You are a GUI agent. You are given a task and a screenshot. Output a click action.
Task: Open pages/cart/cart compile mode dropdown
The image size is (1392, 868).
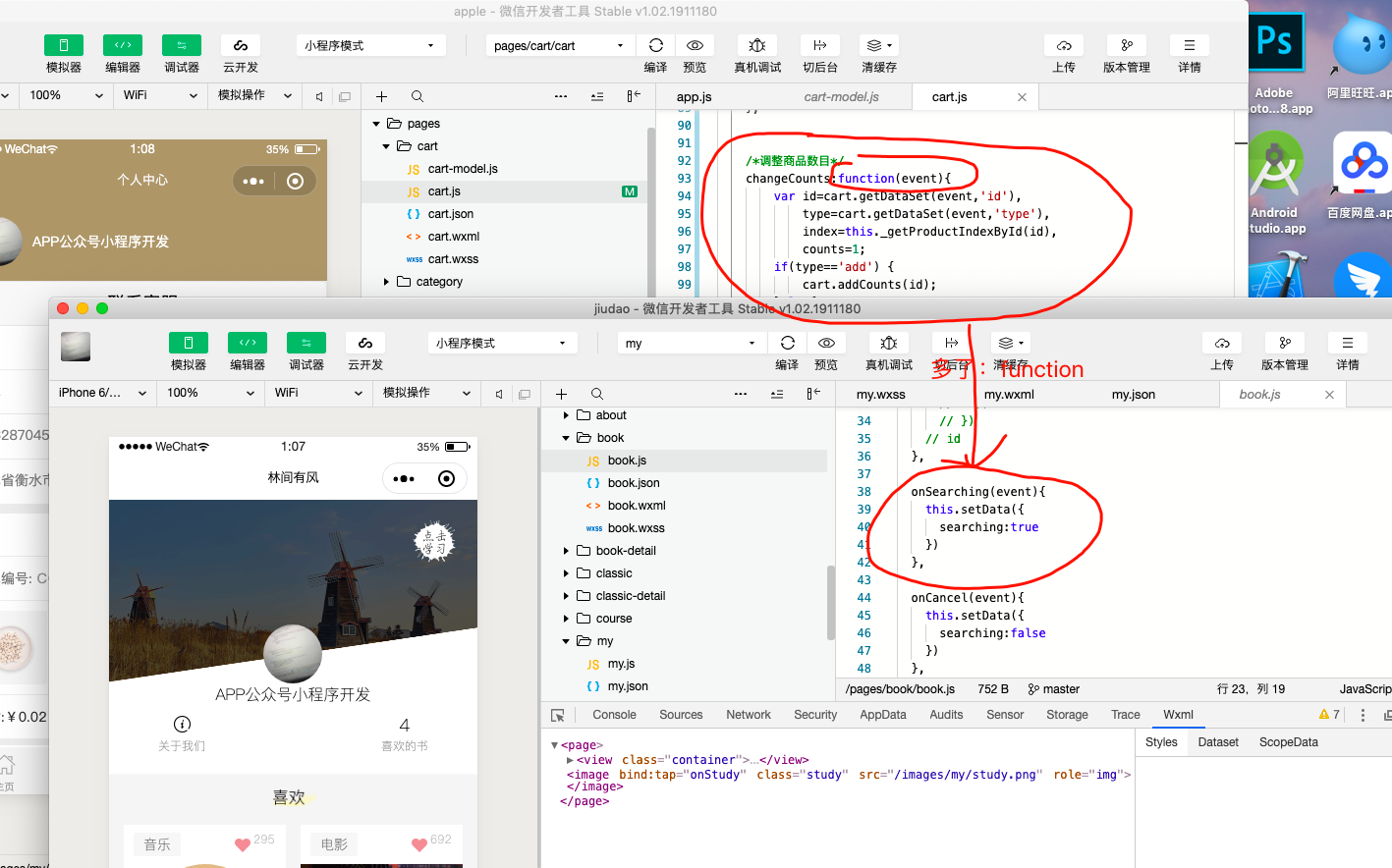tap(560, 45)
